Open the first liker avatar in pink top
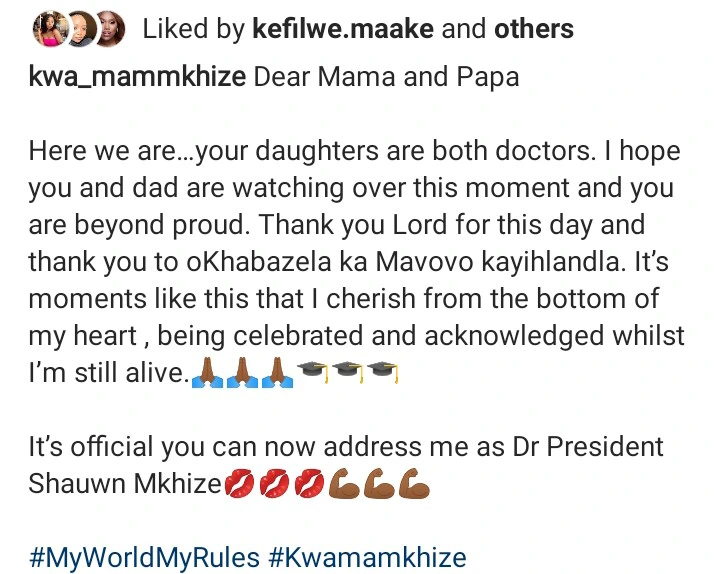Image resolution: width=720 pixels, height=574 pixels. point(51,29)
